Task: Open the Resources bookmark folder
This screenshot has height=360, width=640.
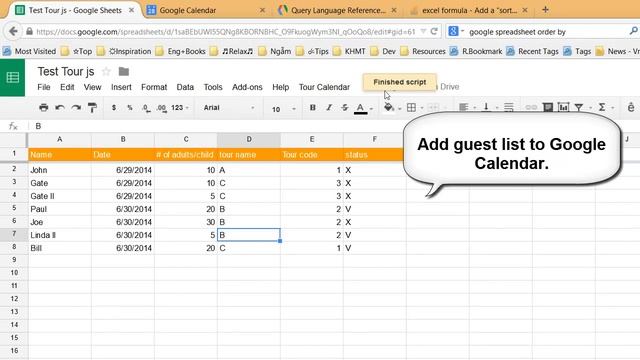Action: pyautogui.click(x=423, y=51)
